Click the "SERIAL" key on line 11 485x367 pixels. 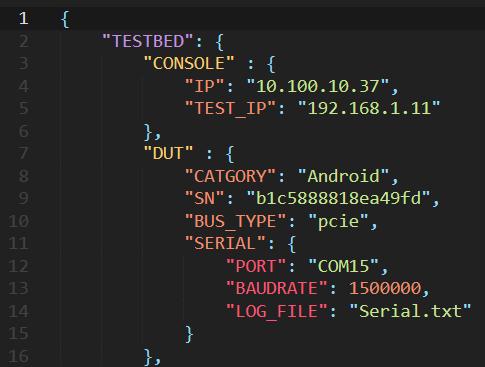[225, 244]
